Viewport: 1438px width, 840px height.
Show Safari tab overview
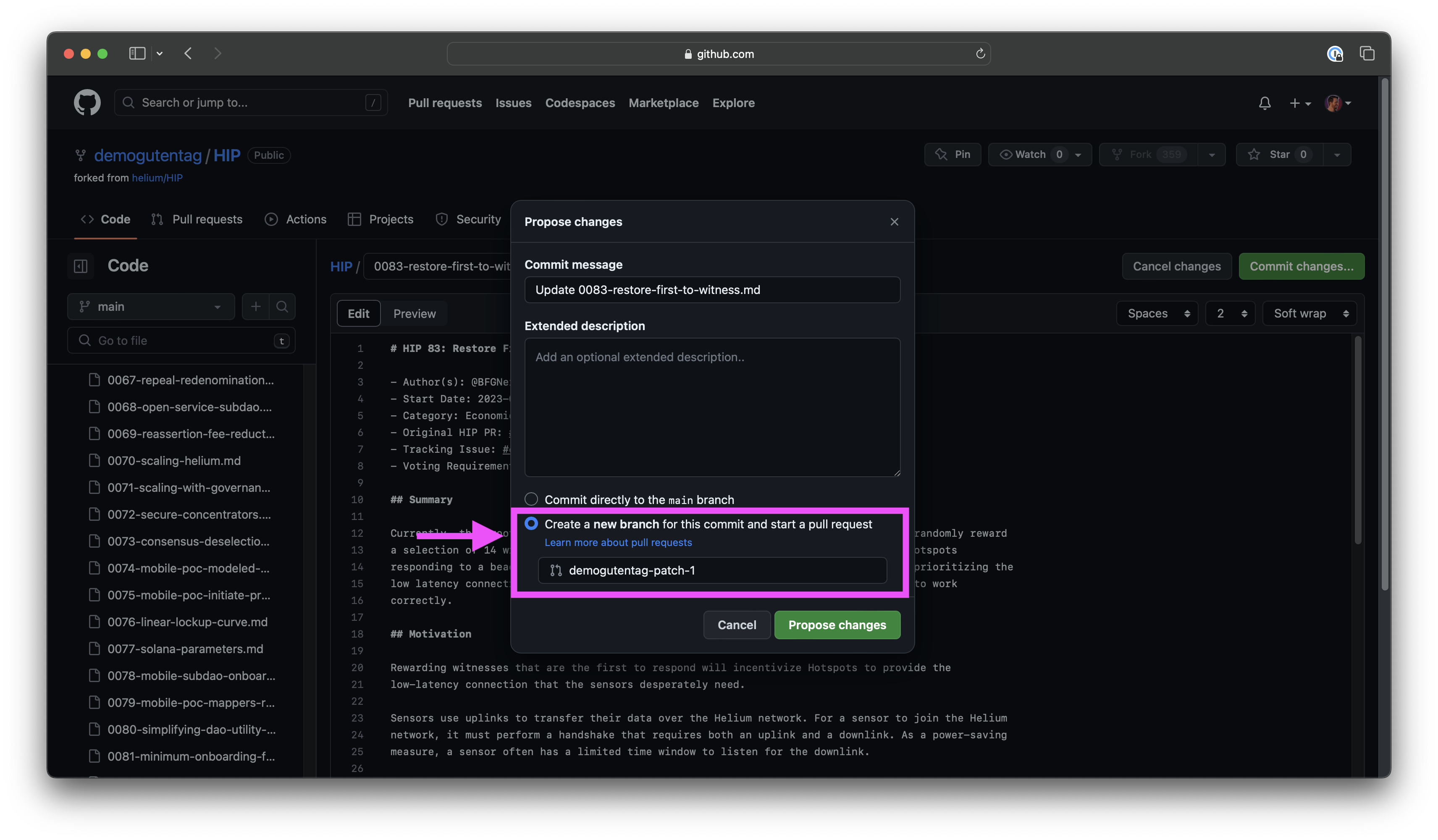(x=1367, y=54)
